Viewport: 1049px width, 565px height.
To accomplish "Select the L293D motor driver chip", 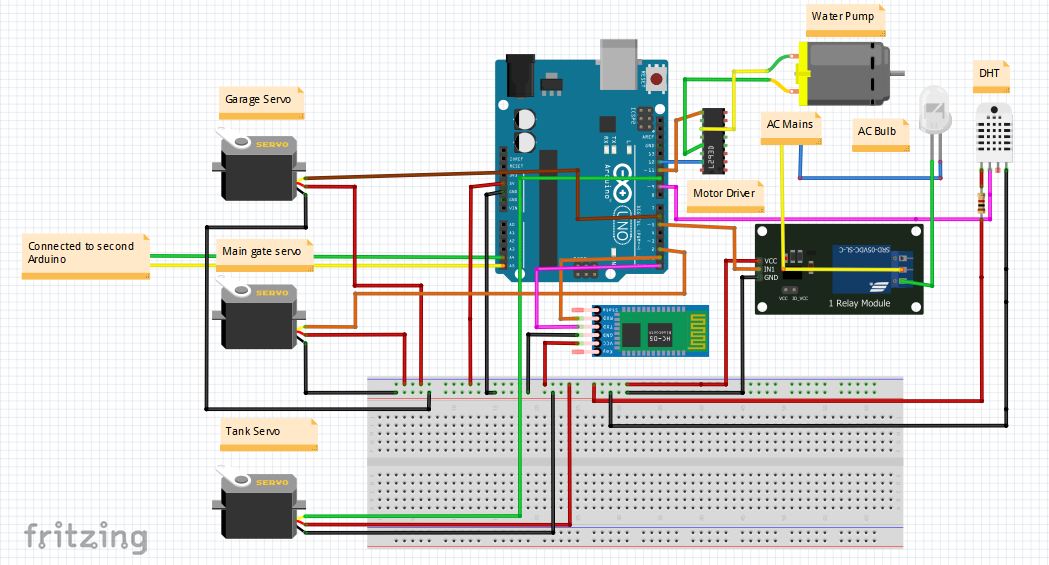I will point(713,141).
